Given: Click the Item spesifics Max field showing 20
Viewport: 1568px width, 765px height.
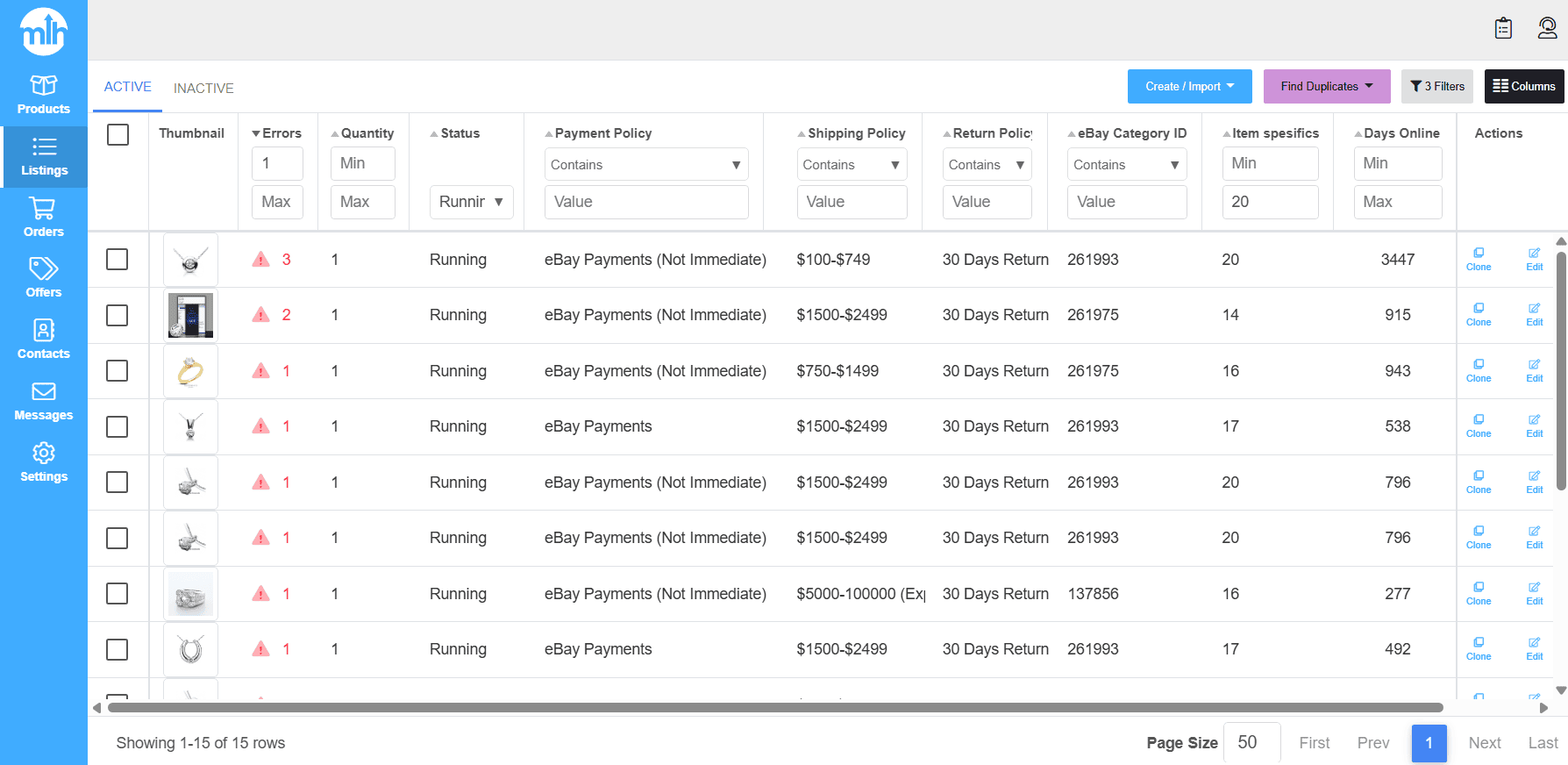Looking at the screenshot, I should [x=1270, y=202].
